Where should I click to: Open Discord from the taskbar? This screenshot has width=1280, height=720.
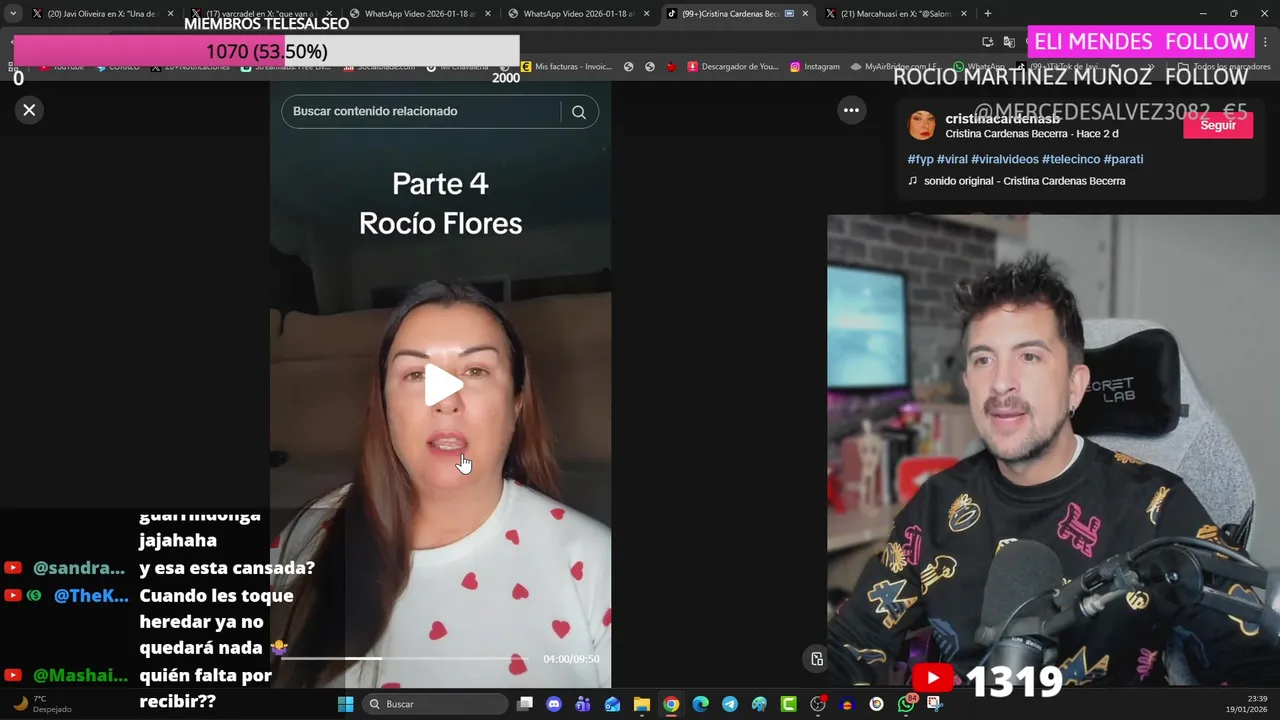[554, 704]
